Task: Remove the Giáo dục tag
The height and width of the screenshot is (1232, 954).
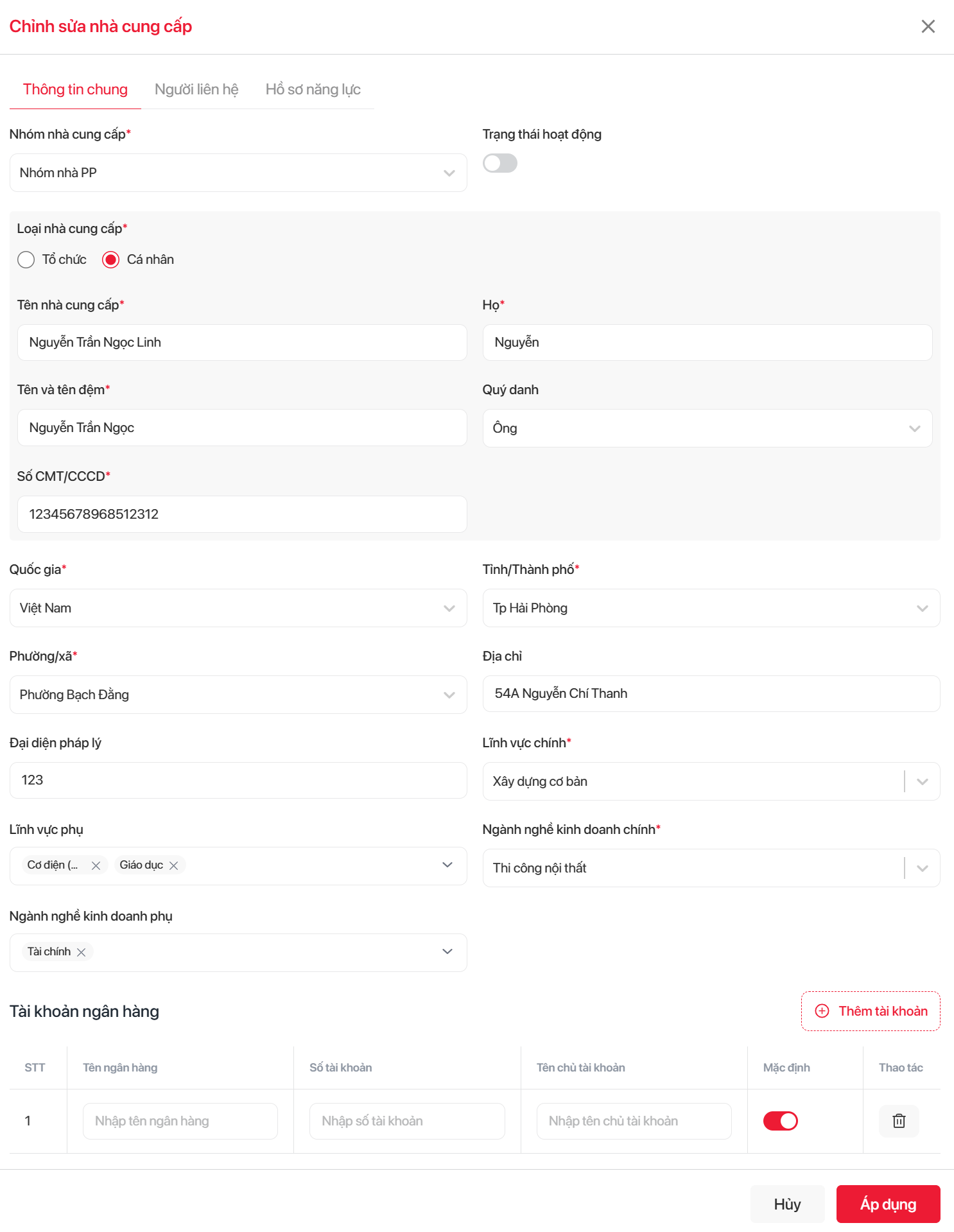Action: [x=173, y=865]
